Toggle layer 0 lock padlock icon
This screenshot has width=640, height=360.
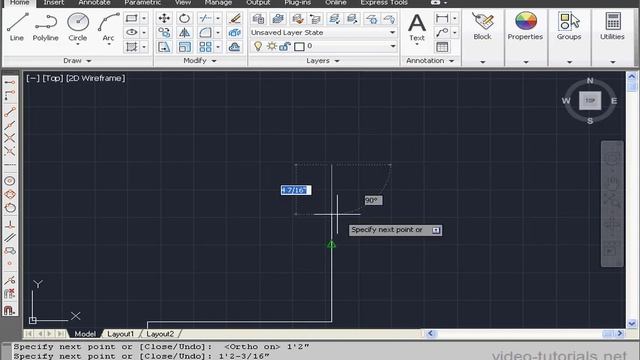click(284, 46)
